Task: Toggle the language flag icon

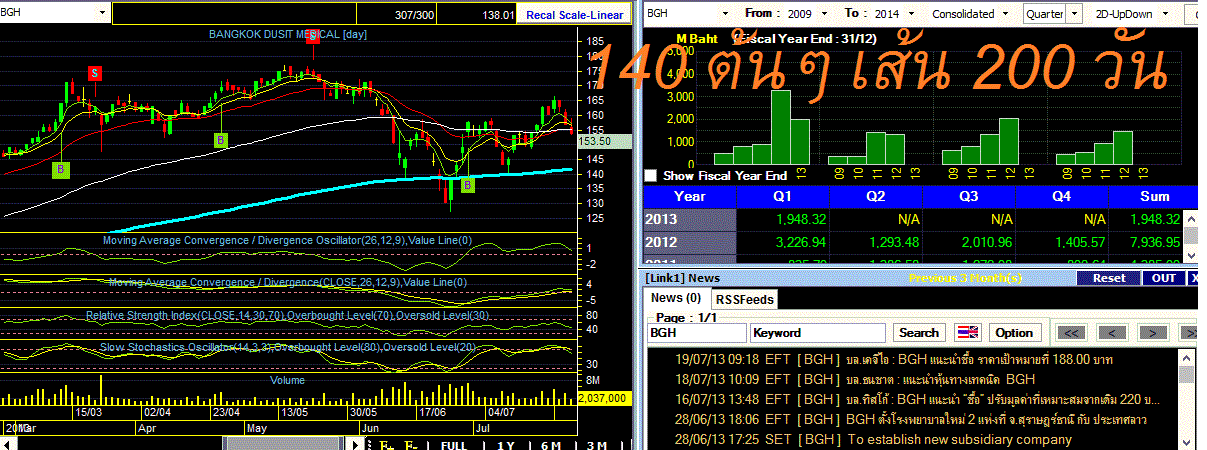Action: coord(968,333)
